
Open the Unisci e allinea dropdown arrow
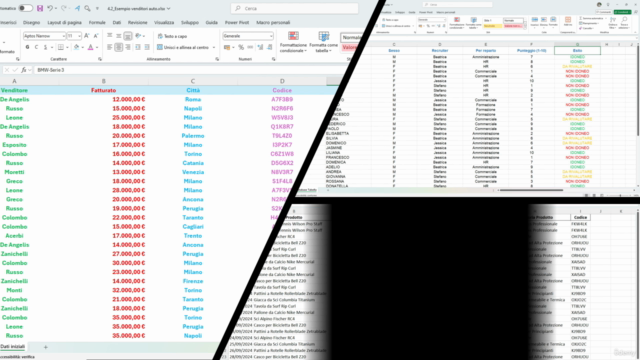(214, 47)
